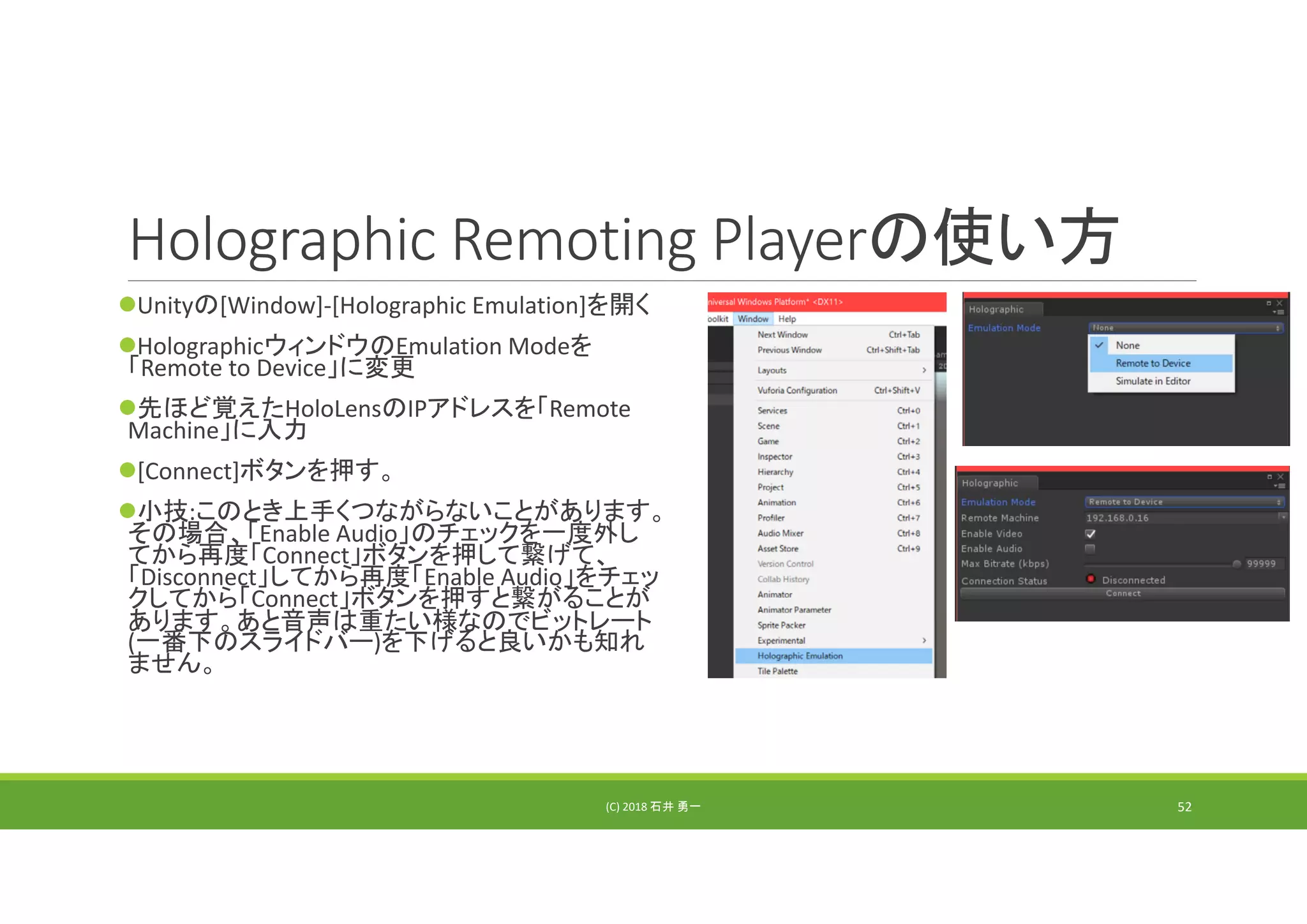Select the Scene menu entry
The width and height of the screenshot is (1307, 924).
pos(834,426)
